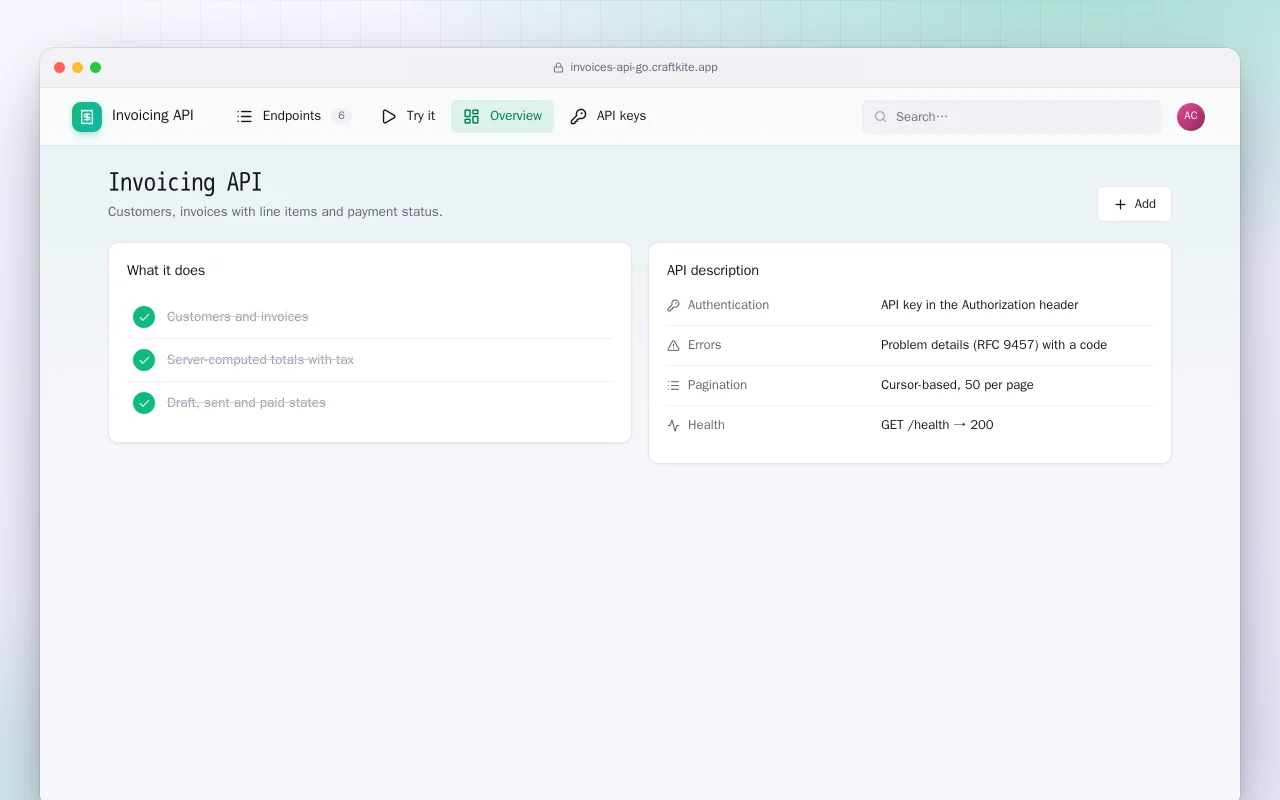Click the API description card title
1280x800 pixels.
[x=713, y=270]
